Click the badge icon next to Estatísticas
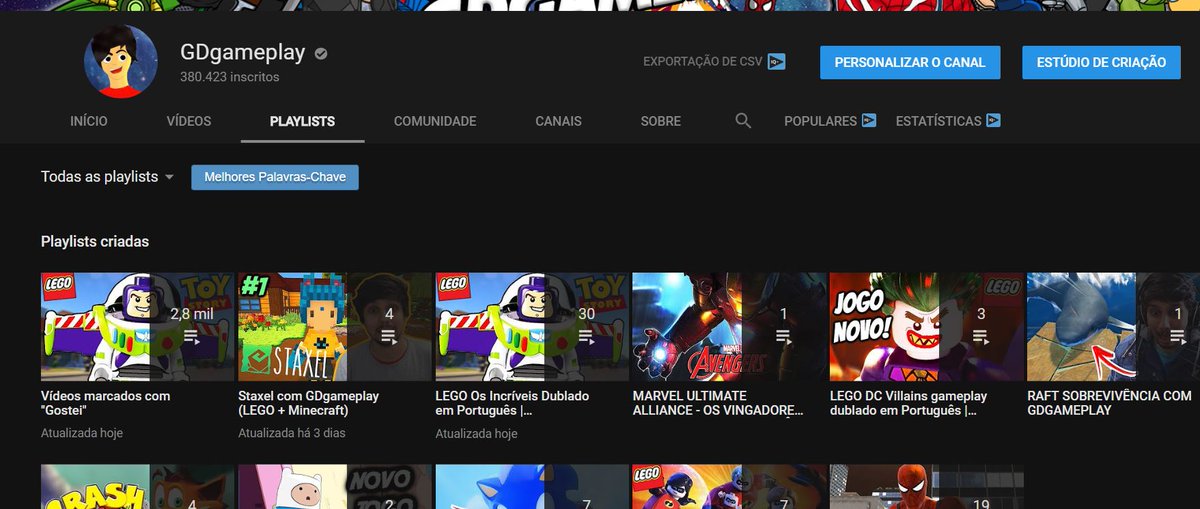Viewport: 1200px width, 509px height. click(993, 121)
